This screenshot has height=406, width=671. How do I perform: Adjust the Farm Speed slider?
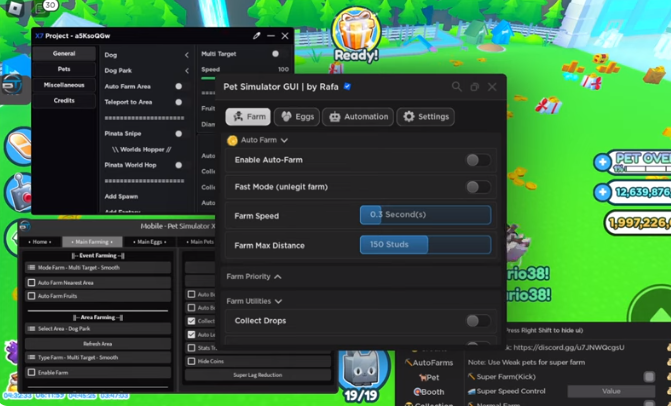tap(425, 215)
